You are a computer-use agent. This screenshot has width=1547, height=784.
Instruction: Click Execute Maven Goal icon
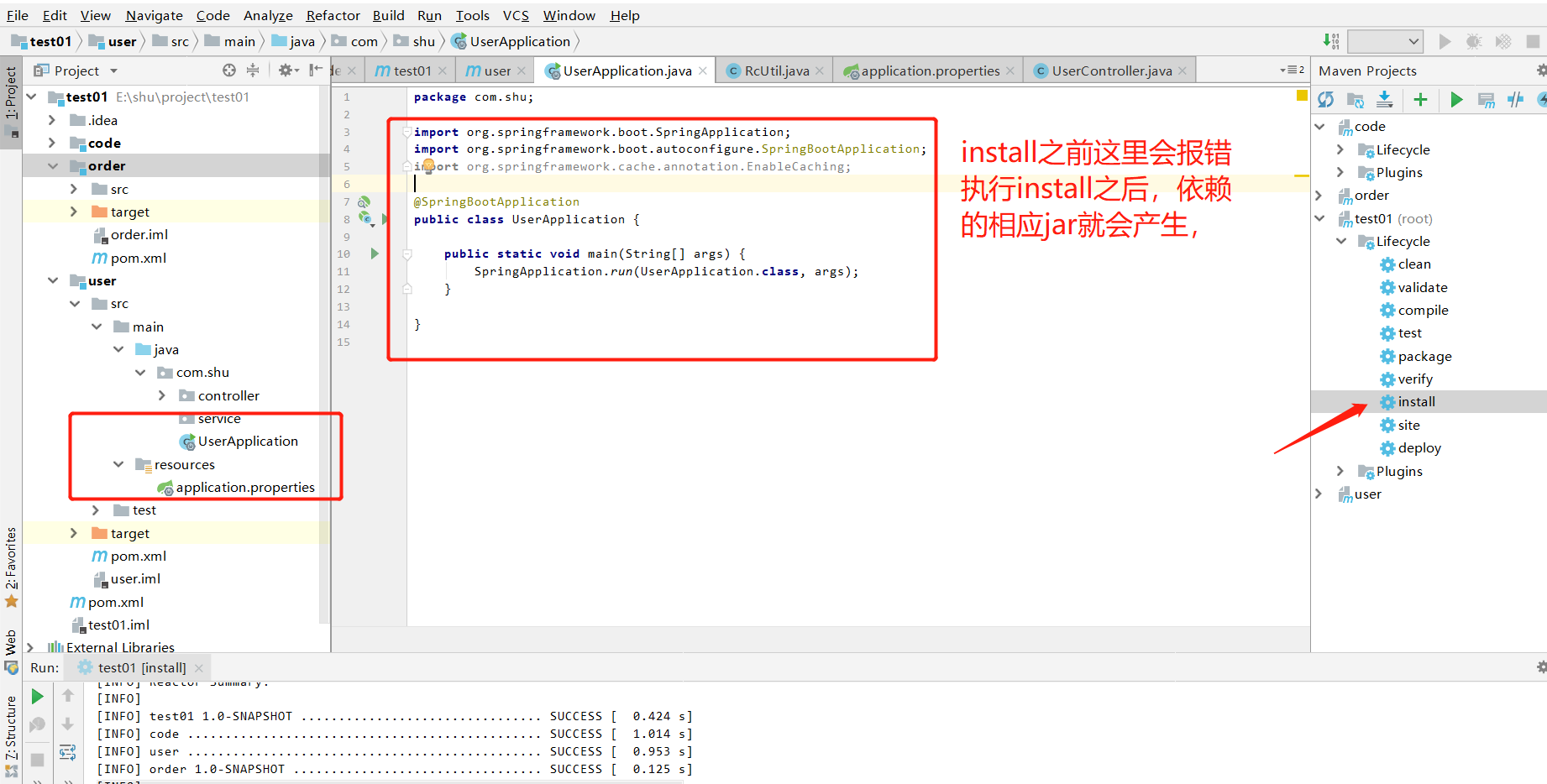tap(1487, 100)
